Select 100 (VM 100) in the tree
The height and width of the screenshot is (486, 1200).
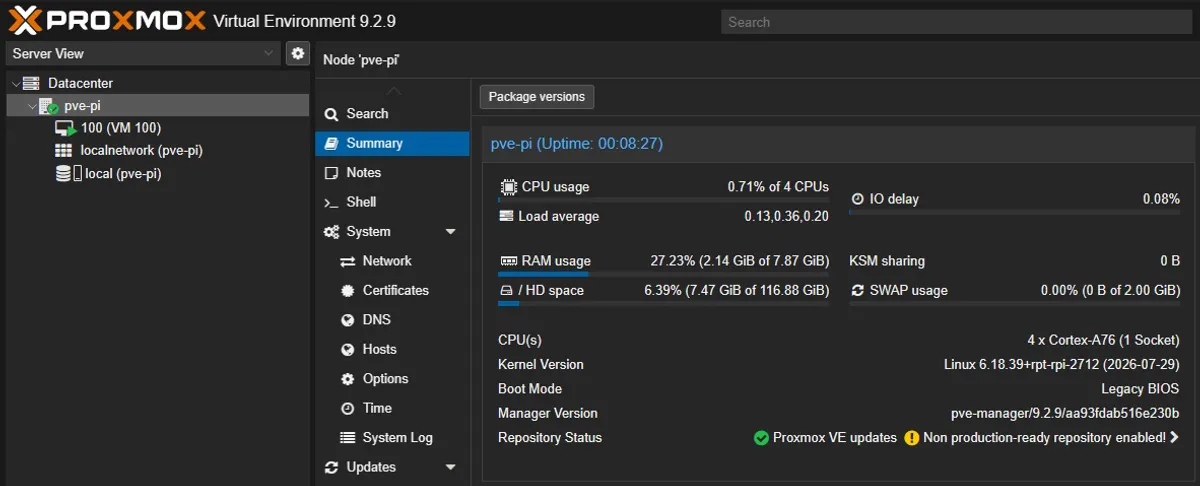click(157, 128)
